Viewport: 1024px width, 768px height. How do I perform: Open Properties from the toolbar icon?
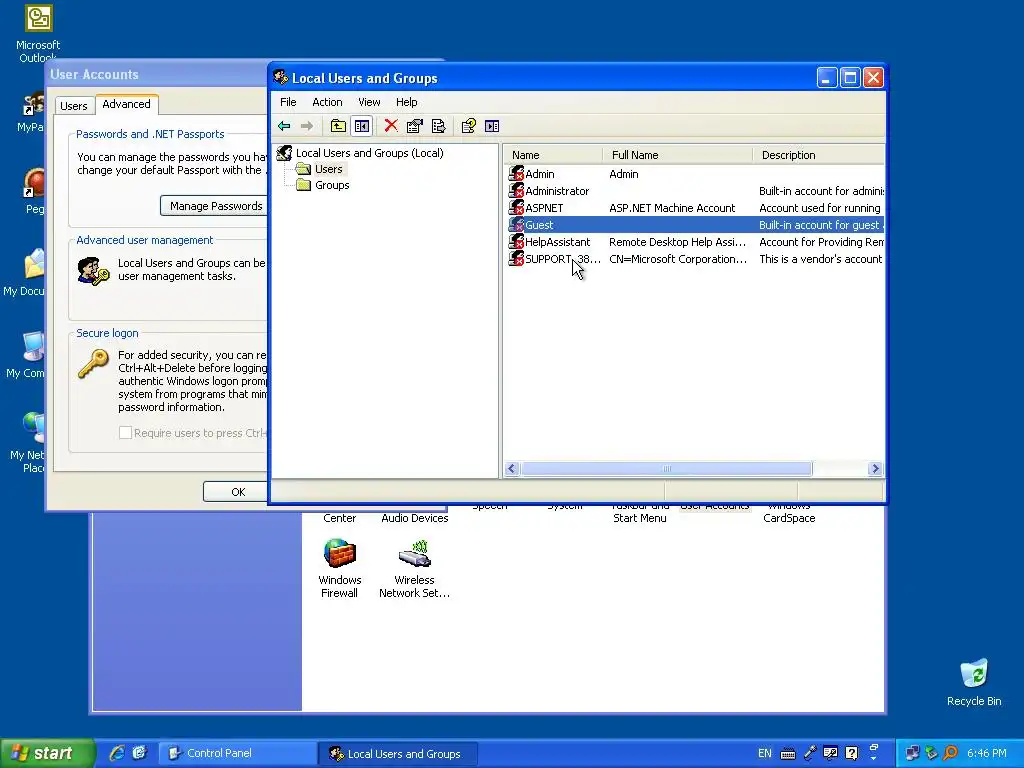415,126
